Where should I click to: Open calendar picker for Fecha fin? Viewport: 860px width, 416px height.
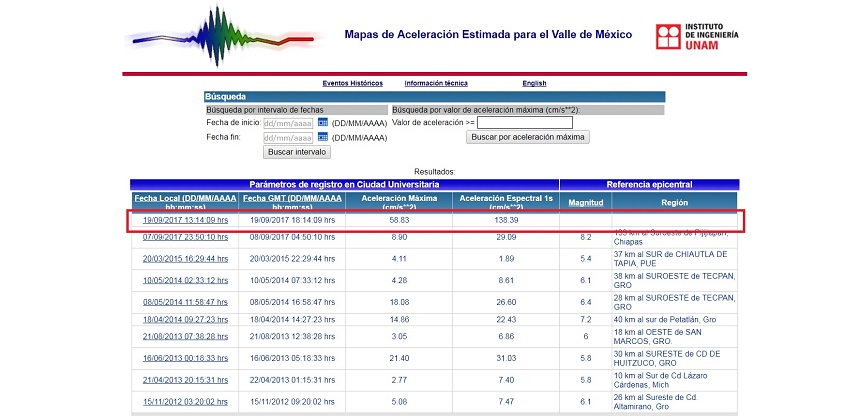pyautogui.click(x=323, y=137)
